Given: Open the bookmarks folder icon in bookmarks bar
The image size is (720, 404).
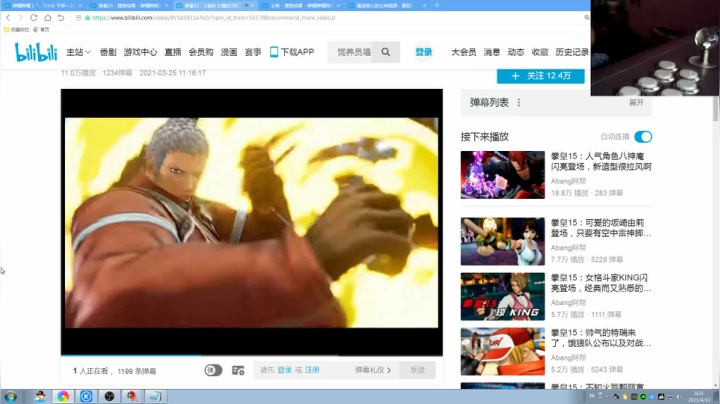Looking at the screenshot, I should coord(6,29).
